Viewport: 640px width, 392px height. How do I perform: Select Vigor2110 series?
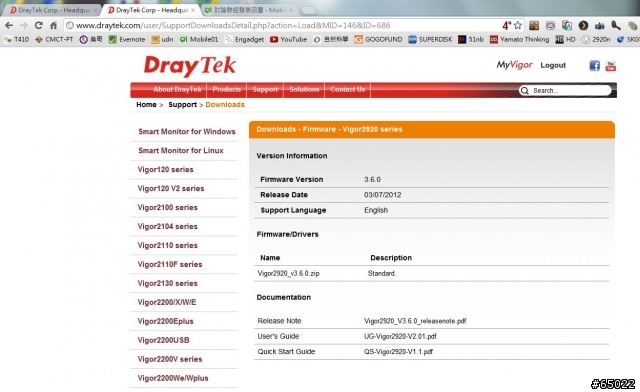coord(167,245)
